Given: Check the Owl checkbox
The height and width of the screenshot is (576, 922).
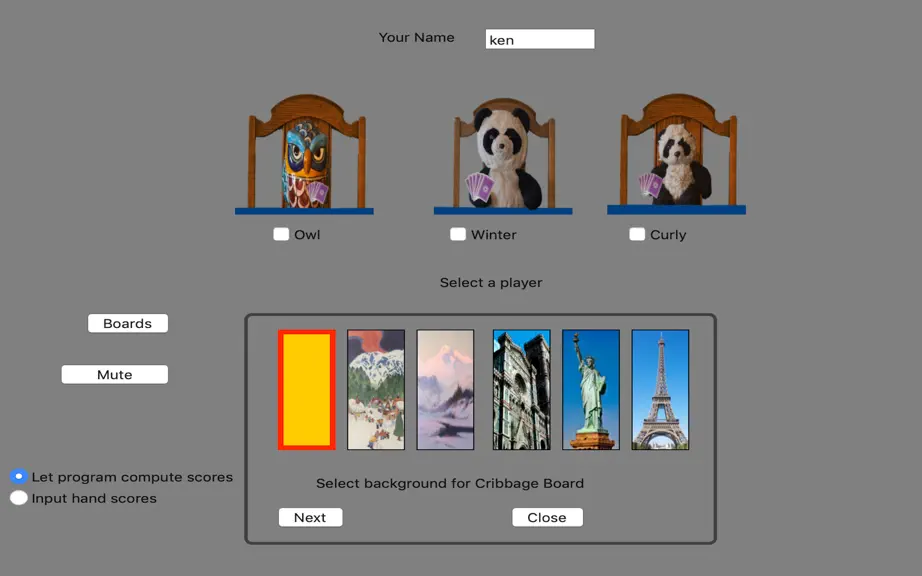Looking at the screenshot, I should click(x=281, y=234).
